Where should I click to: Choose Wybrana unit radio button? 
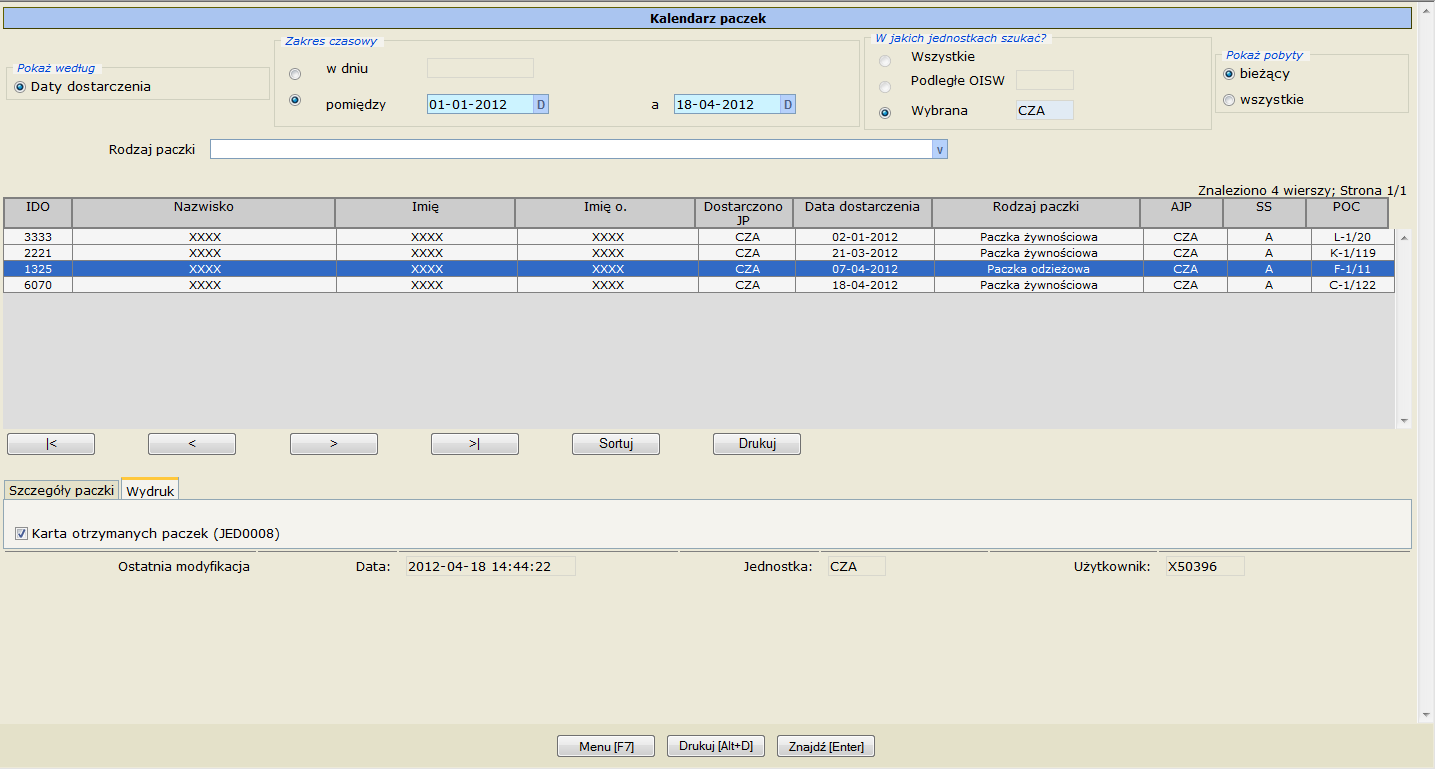click(x=884, y=113)
